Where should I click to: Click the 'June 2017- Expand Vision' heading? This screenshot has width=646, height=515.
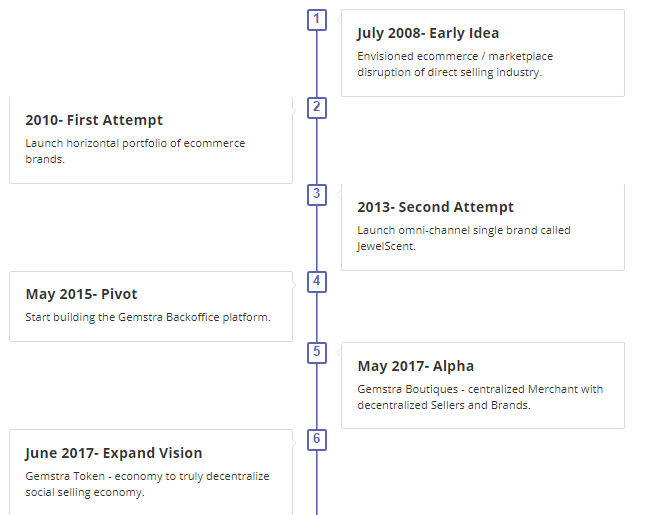pyautogui.click(x=114, y=453)
